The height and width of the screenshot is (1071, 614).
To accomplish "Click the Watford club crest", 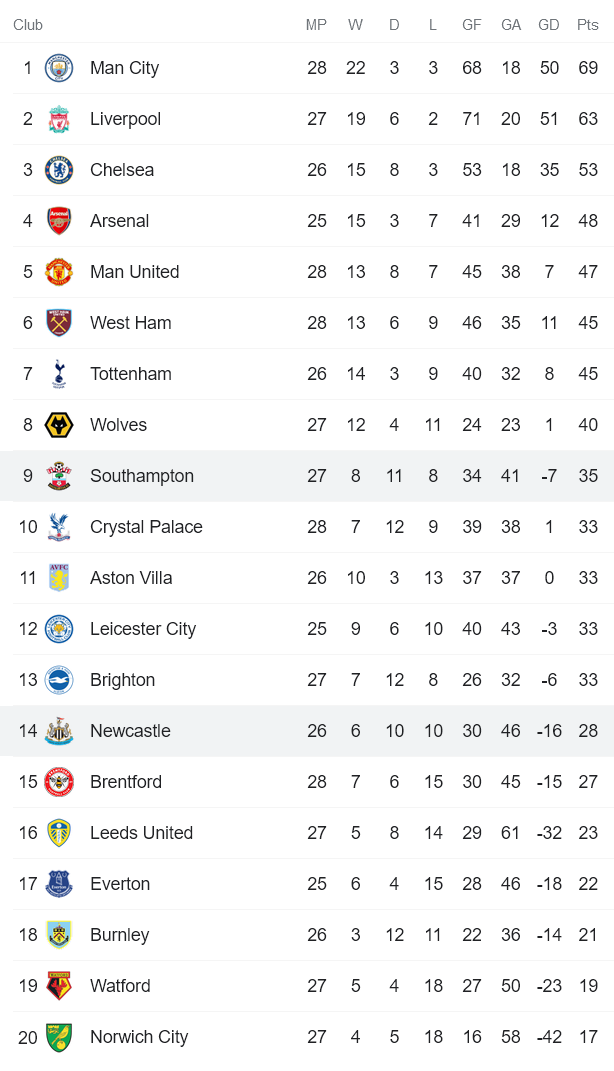I will [x=58, y=985].
